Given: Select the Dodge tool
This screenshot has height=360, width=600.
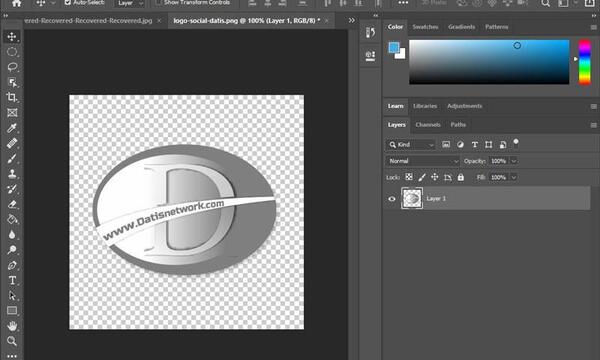Looking at the screenshot, I should point(12,250).
